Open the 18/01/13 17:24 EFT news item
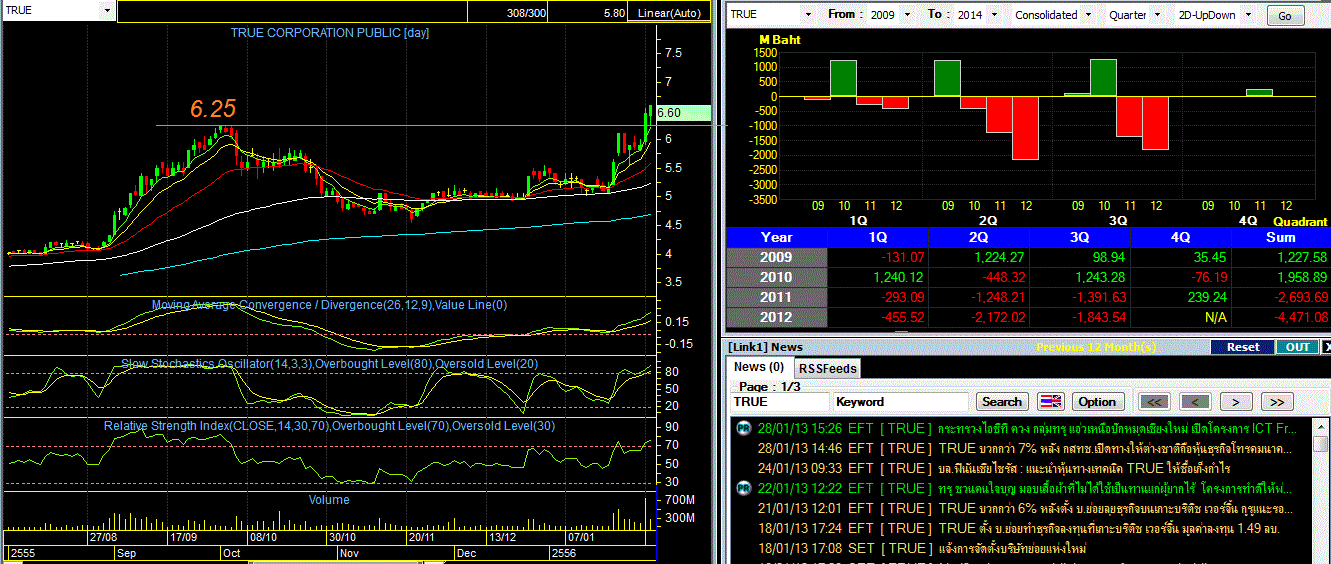 (1018, 528)
